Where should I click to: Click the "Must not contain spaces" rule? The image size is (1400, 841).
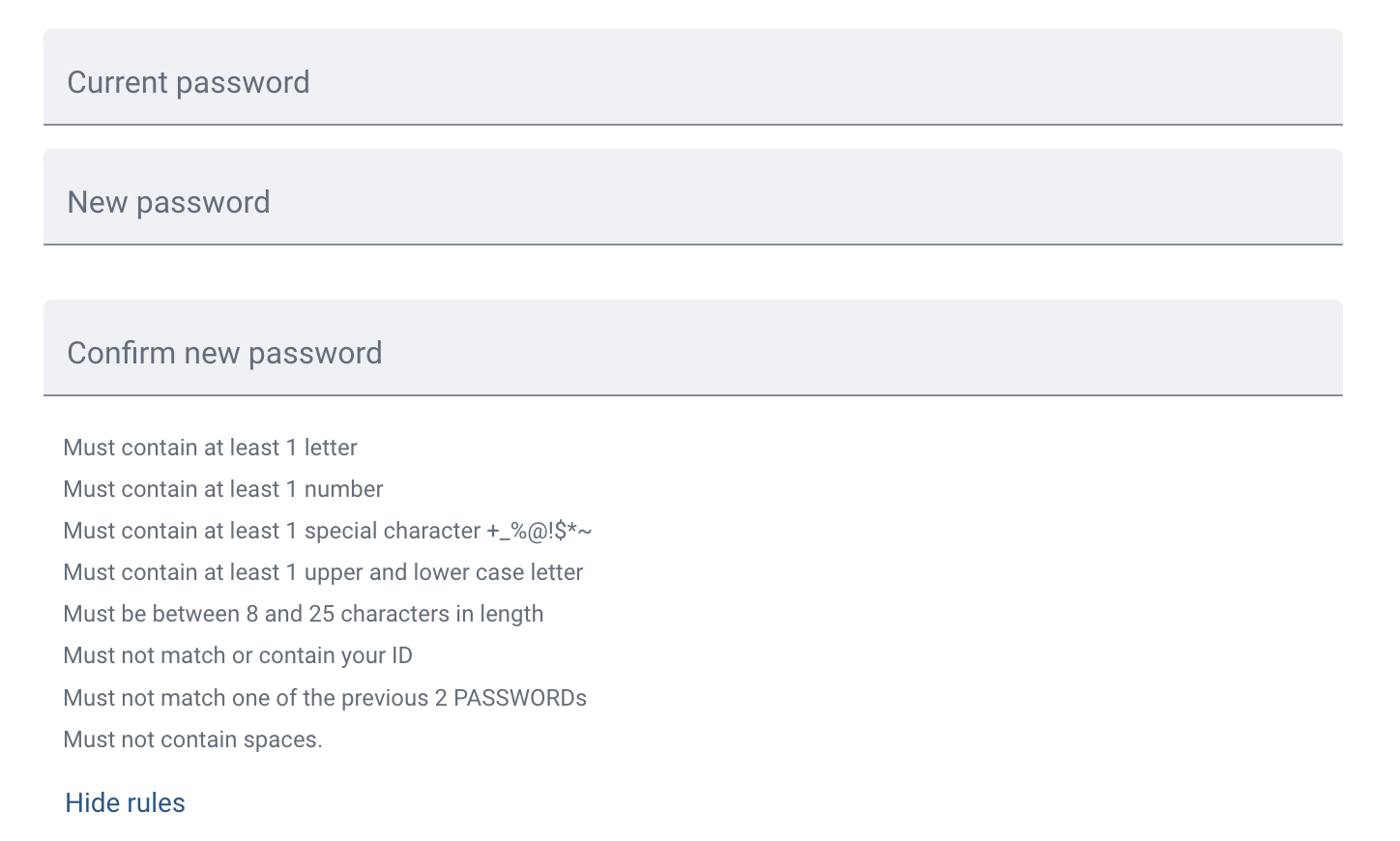point(192,739)
